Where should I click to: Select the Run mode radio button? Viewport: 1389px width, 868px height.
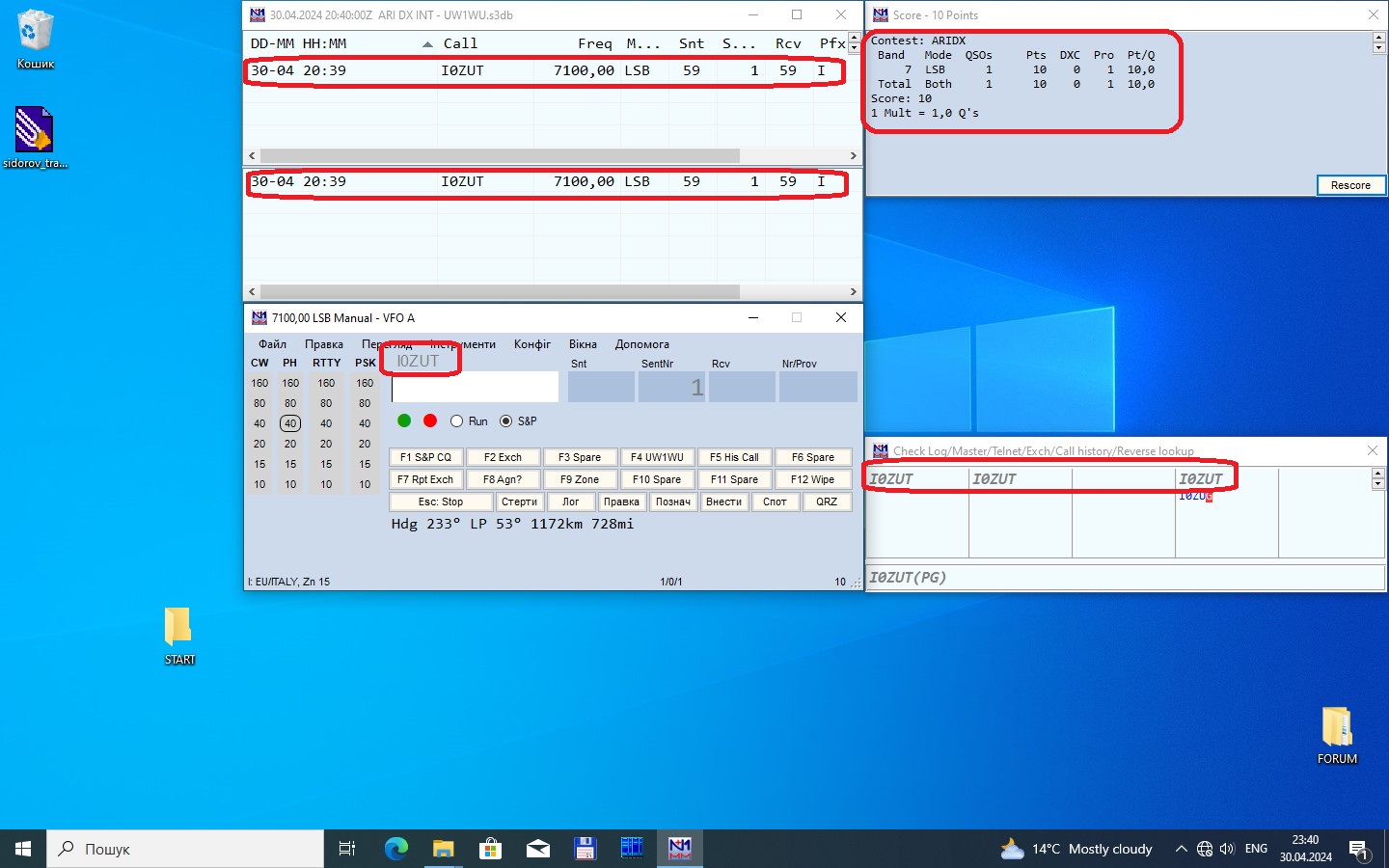coord(457,421)
